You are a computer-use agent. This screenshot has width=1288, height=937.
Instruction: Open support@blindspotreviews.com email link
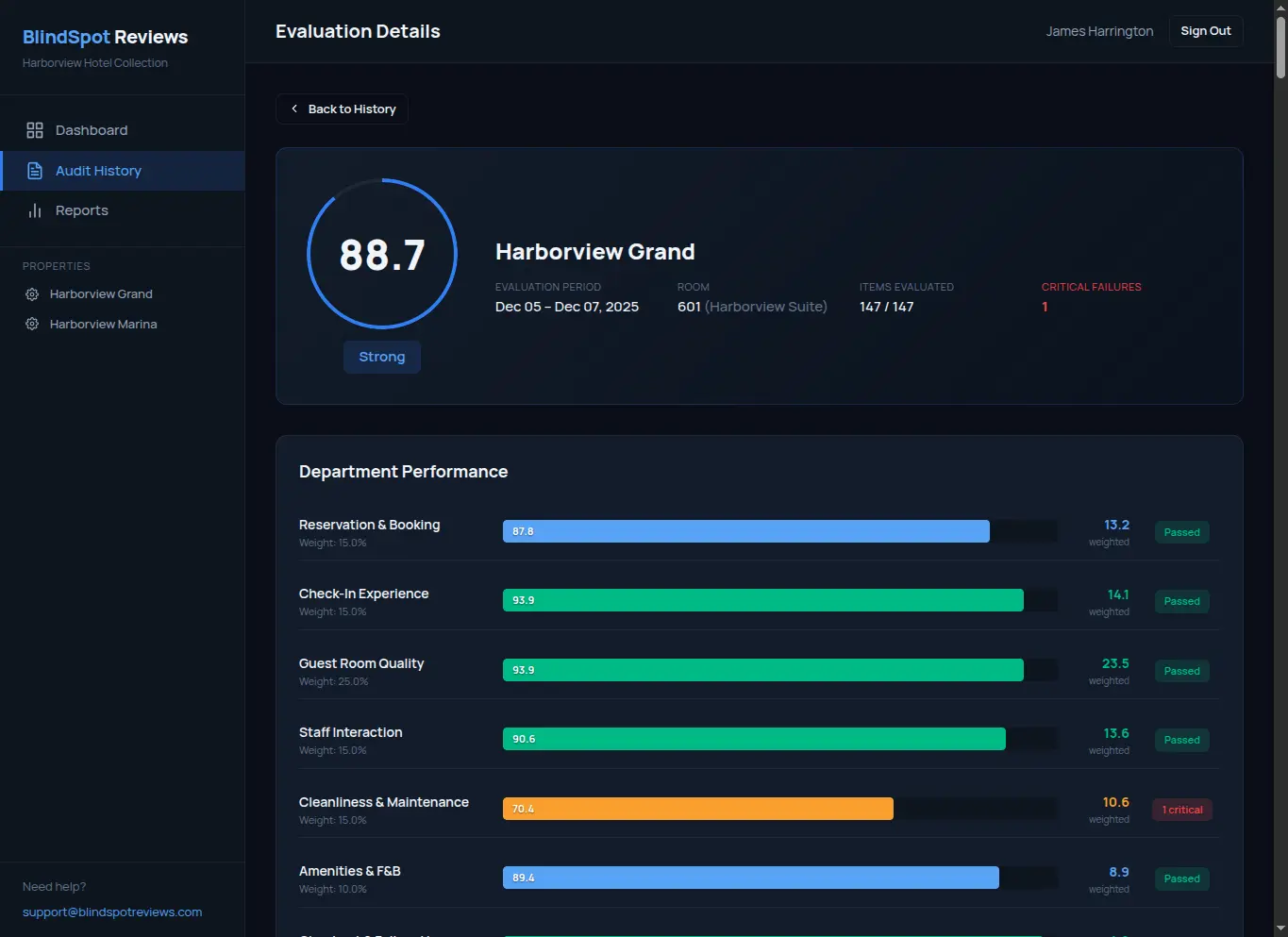(x=112, y=912)
